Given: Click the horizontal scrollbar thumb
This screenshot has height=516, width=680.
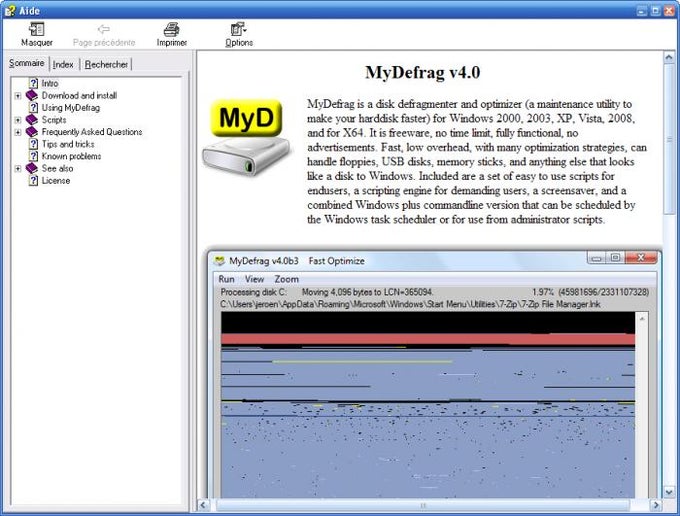Looking at the screenshot, I should [x=423, y=505].
